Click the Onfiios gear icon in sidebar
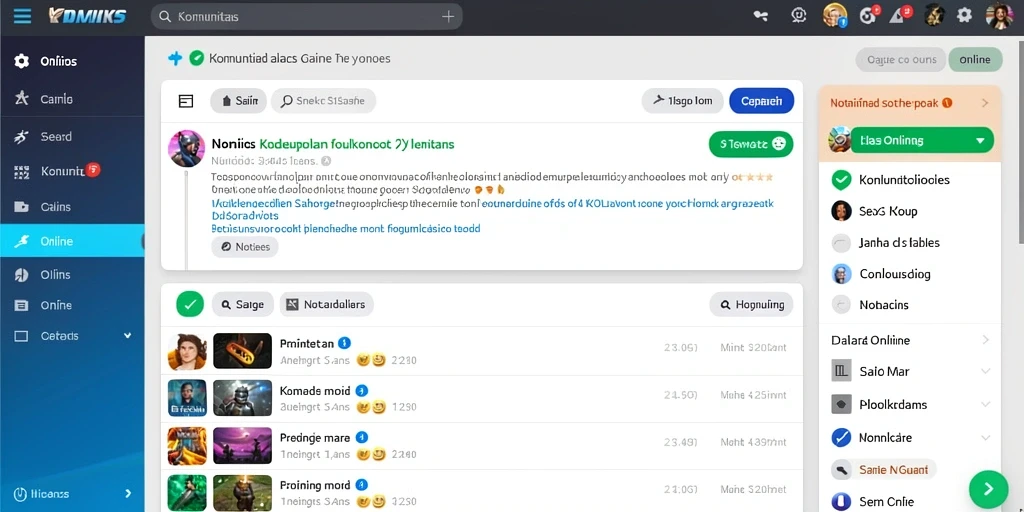Image resolution: width=1024 pixels, height=512 pixels. tap(22, 61)
